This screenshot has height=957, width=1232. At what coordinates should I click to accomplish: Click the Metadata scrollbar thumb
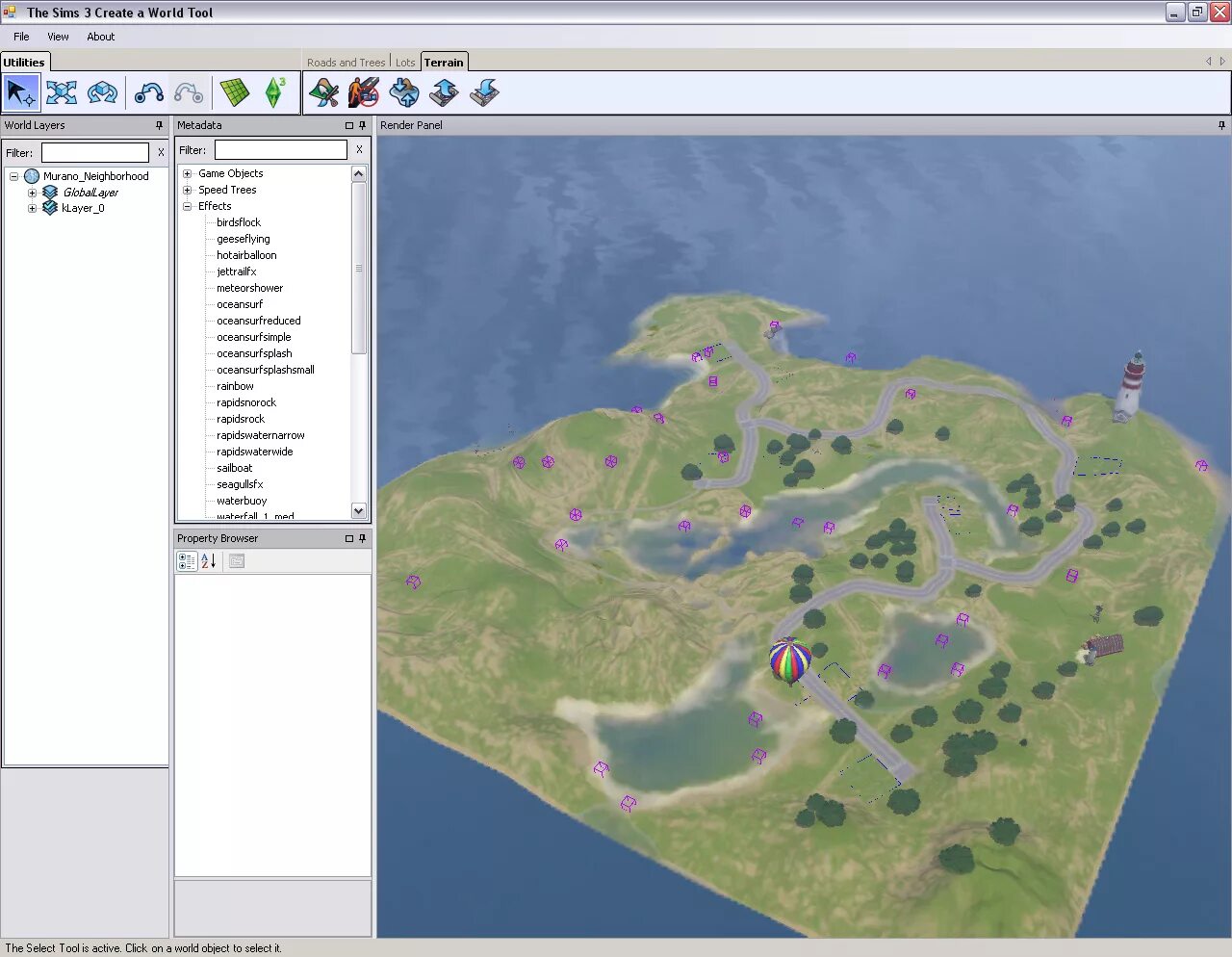359,268
